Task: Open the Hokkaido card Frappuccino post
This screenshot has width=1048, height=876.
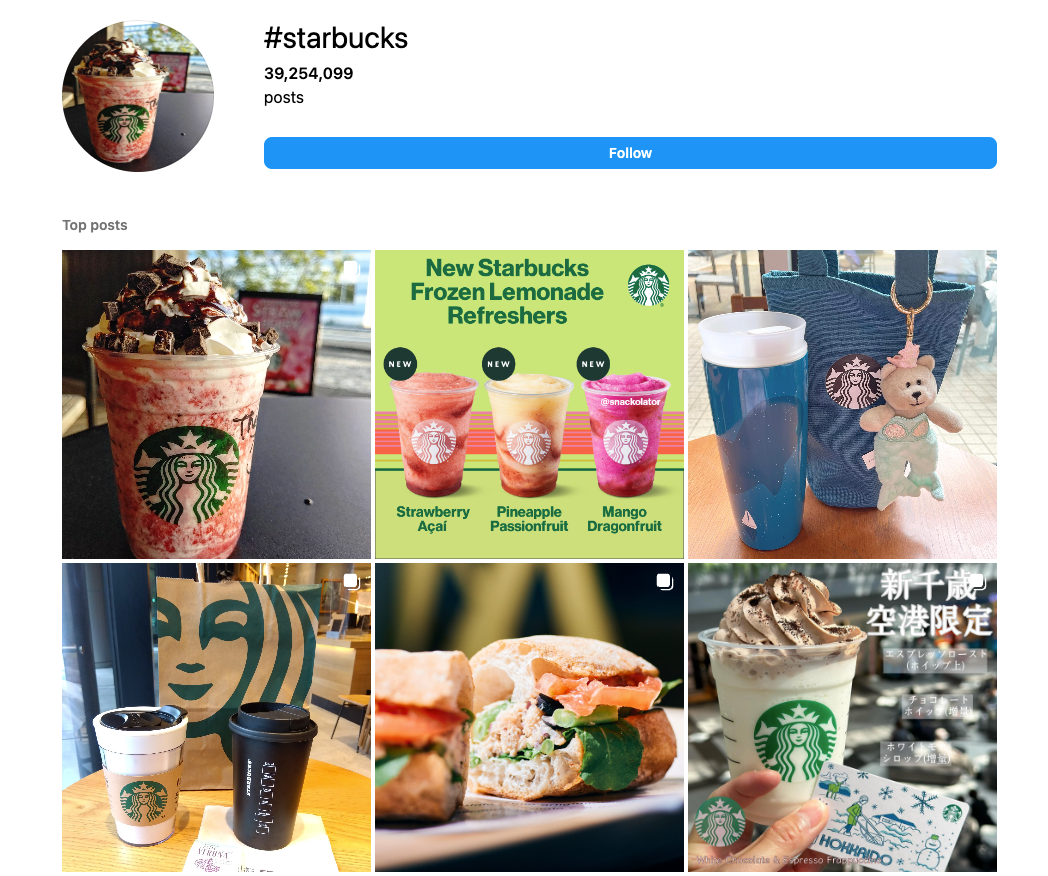Action: point(842,717)
